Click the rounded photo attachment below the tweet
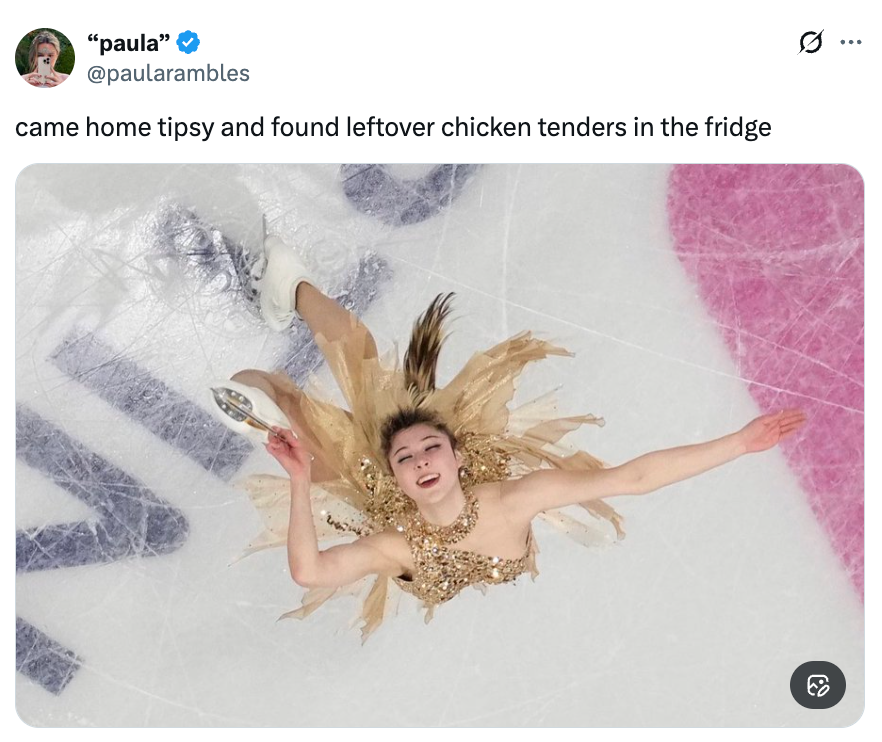 coord(440,445)
